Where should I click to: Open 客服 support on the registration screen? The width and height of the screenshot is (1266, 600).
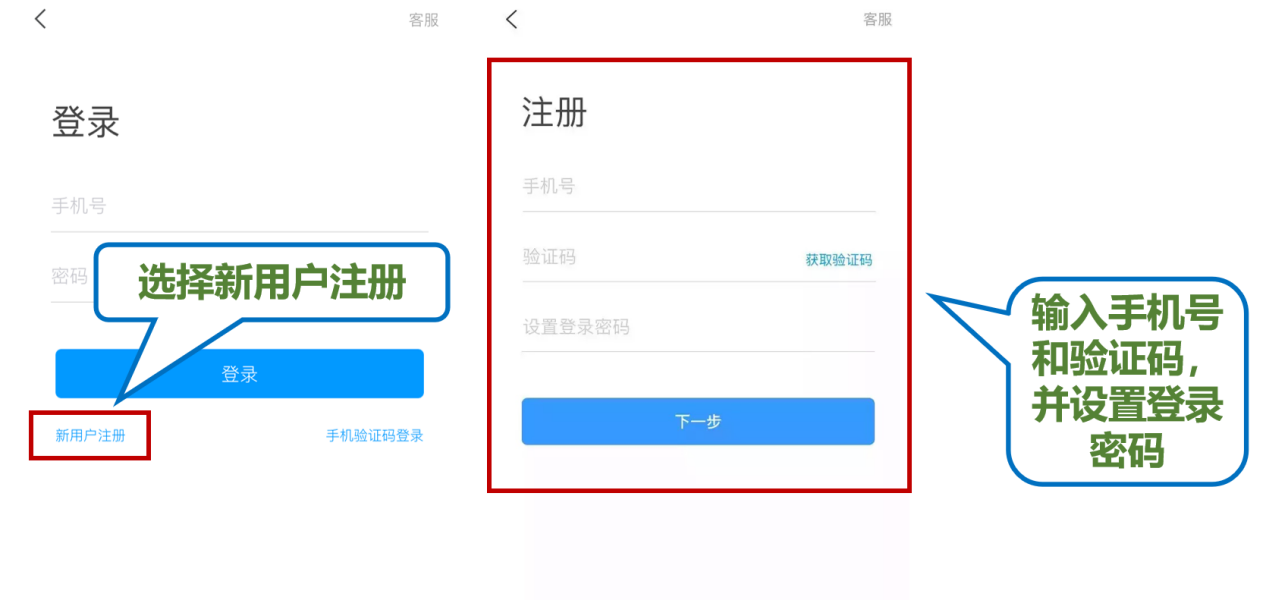[878, 19]
